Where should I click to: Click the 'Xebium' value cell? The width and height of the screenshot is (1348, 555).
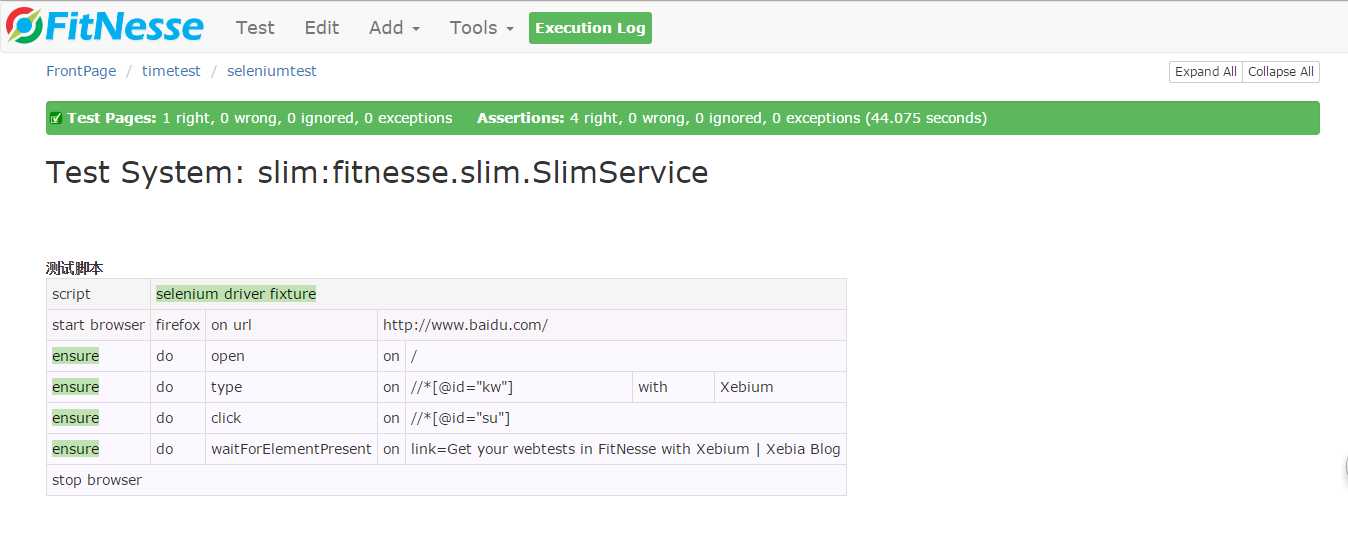[780, 387]
